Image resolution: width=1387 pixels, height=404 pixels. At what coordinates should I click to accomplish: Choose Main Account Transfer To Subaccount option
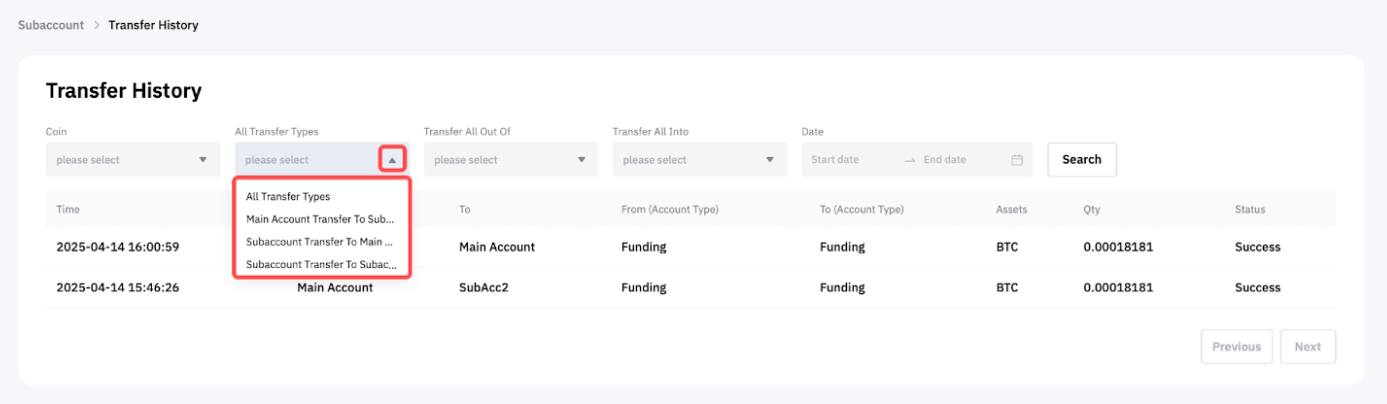320,219
